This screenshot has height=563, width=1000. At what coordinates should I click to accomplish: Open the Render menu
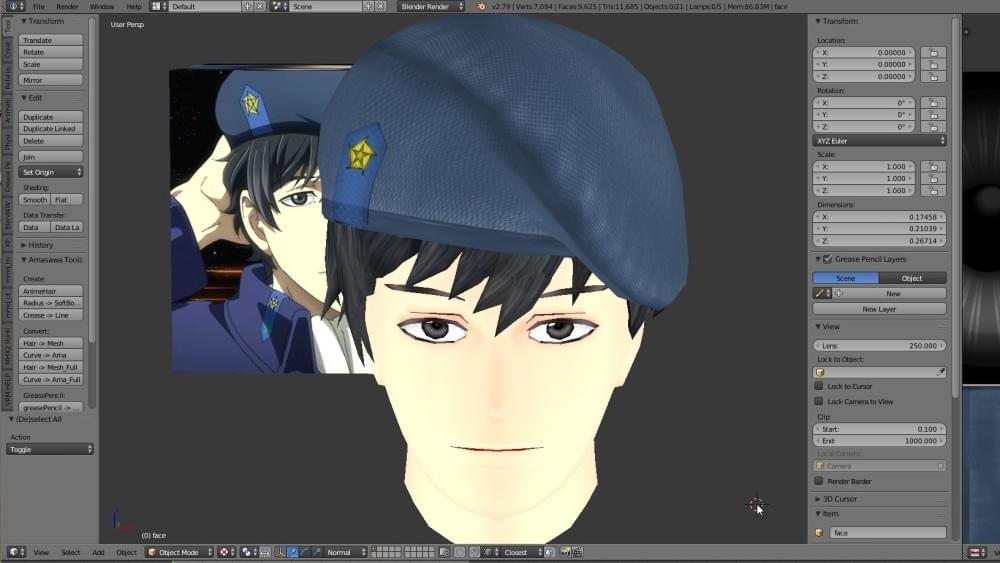coord(67,6)
